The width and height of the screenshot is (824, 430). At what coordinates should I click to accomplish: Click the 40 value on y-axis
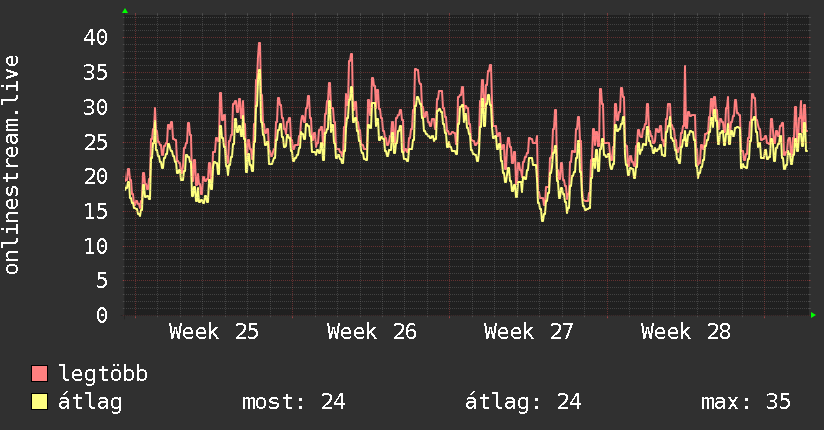[96, 37]
